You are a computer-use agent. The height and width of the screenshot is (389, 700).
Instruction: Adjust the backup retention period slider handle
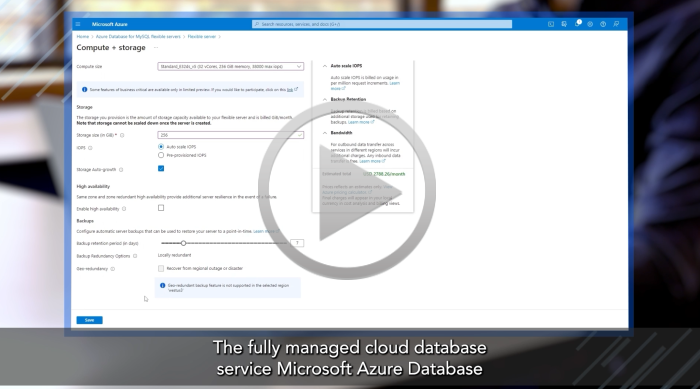[183, 243]
